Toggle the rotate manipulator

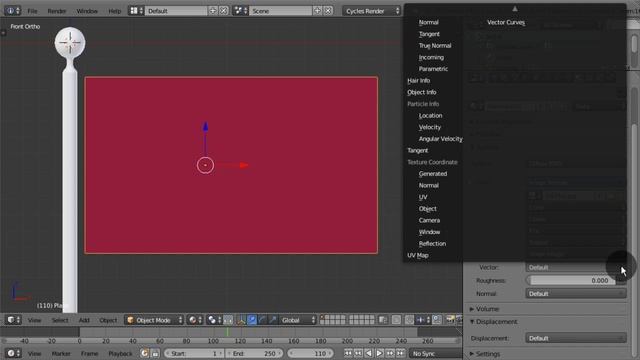click(263, 320)
